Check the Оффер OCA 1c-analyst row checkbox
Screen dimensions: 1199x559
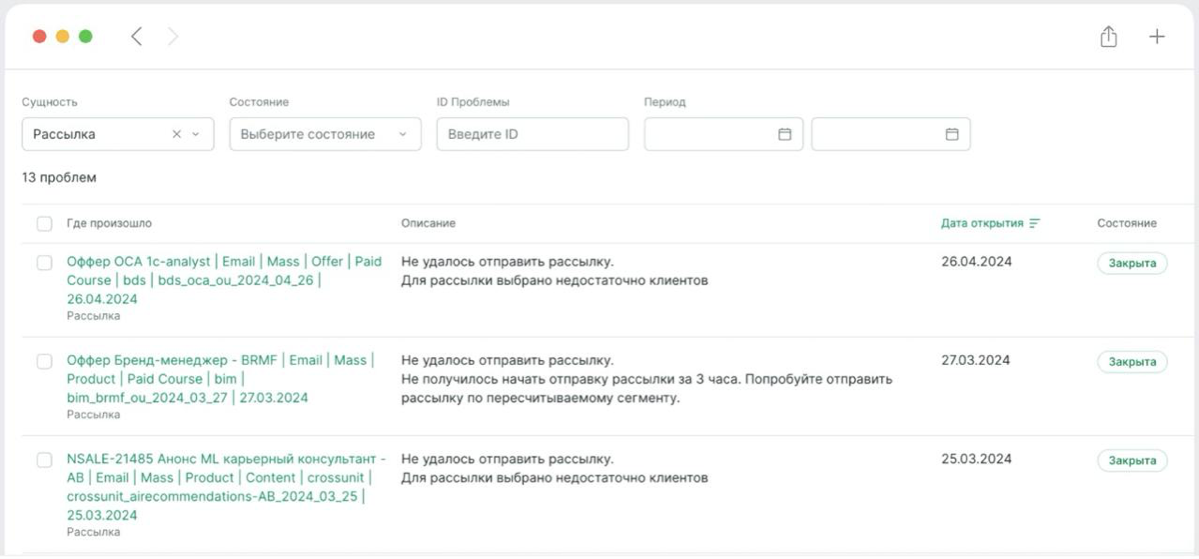[45, 262]
